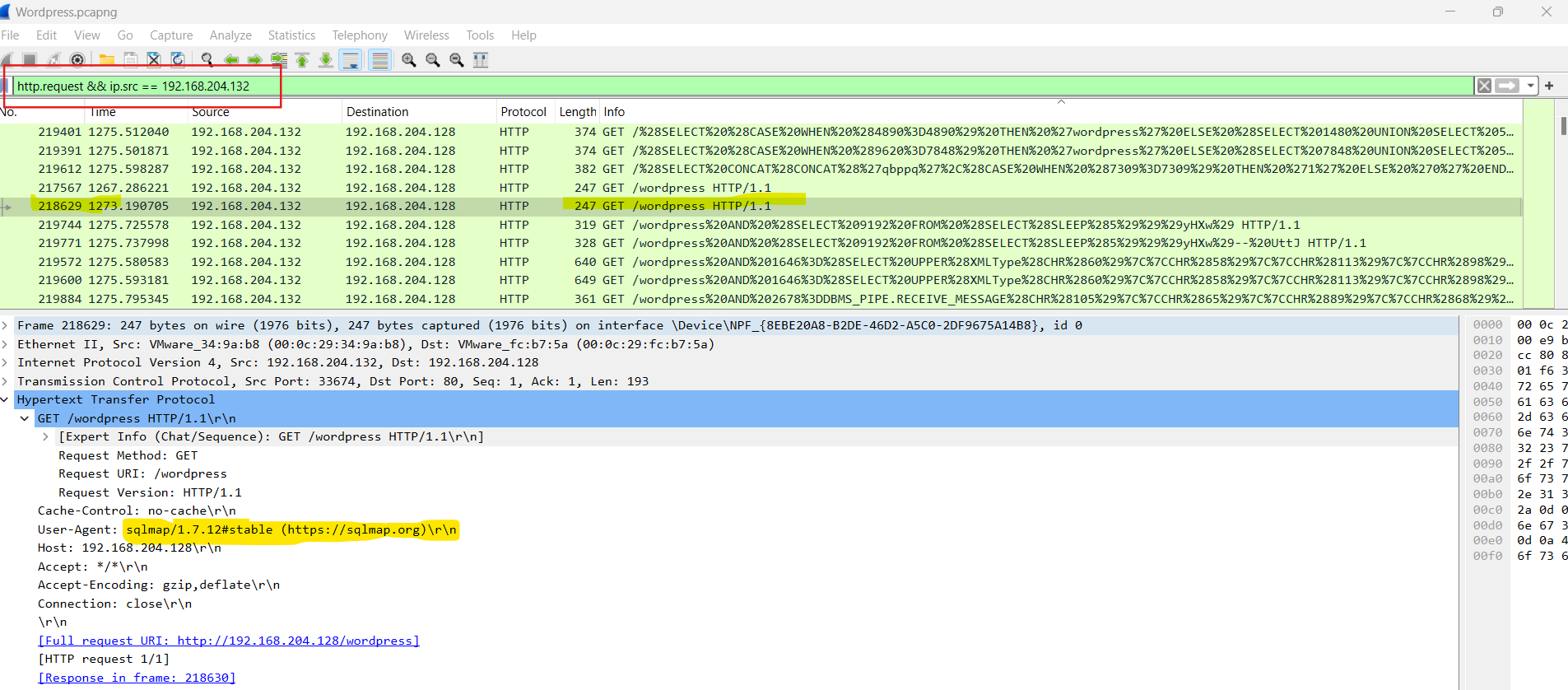This screenshot has width=1568, height=690.
Task: Select packet 219884 DBMS_PIPE row
Action: 761,299
